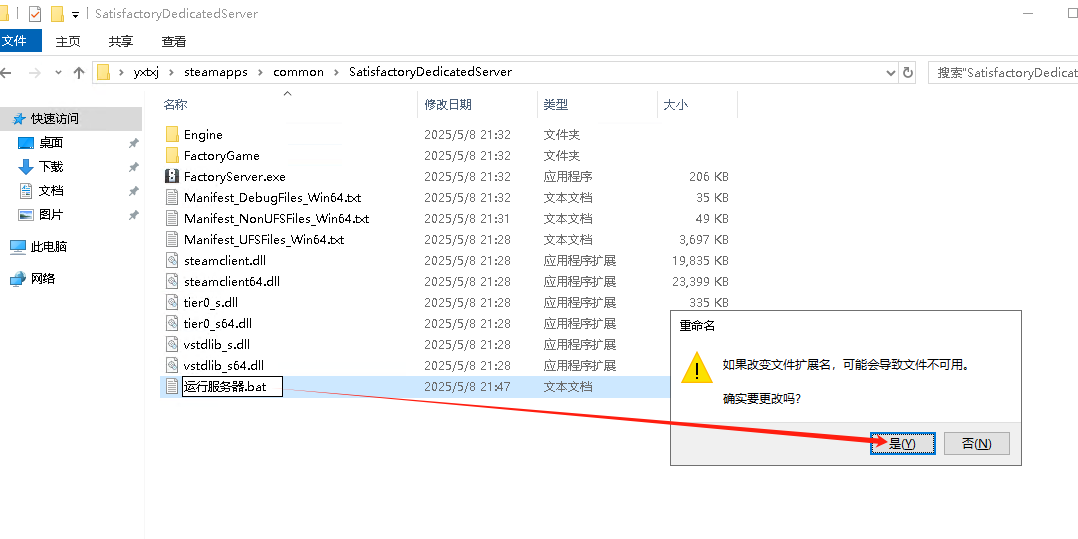Click the 3,697 KB size cell
The image size is (1078, 539).
tap(703, 240)
